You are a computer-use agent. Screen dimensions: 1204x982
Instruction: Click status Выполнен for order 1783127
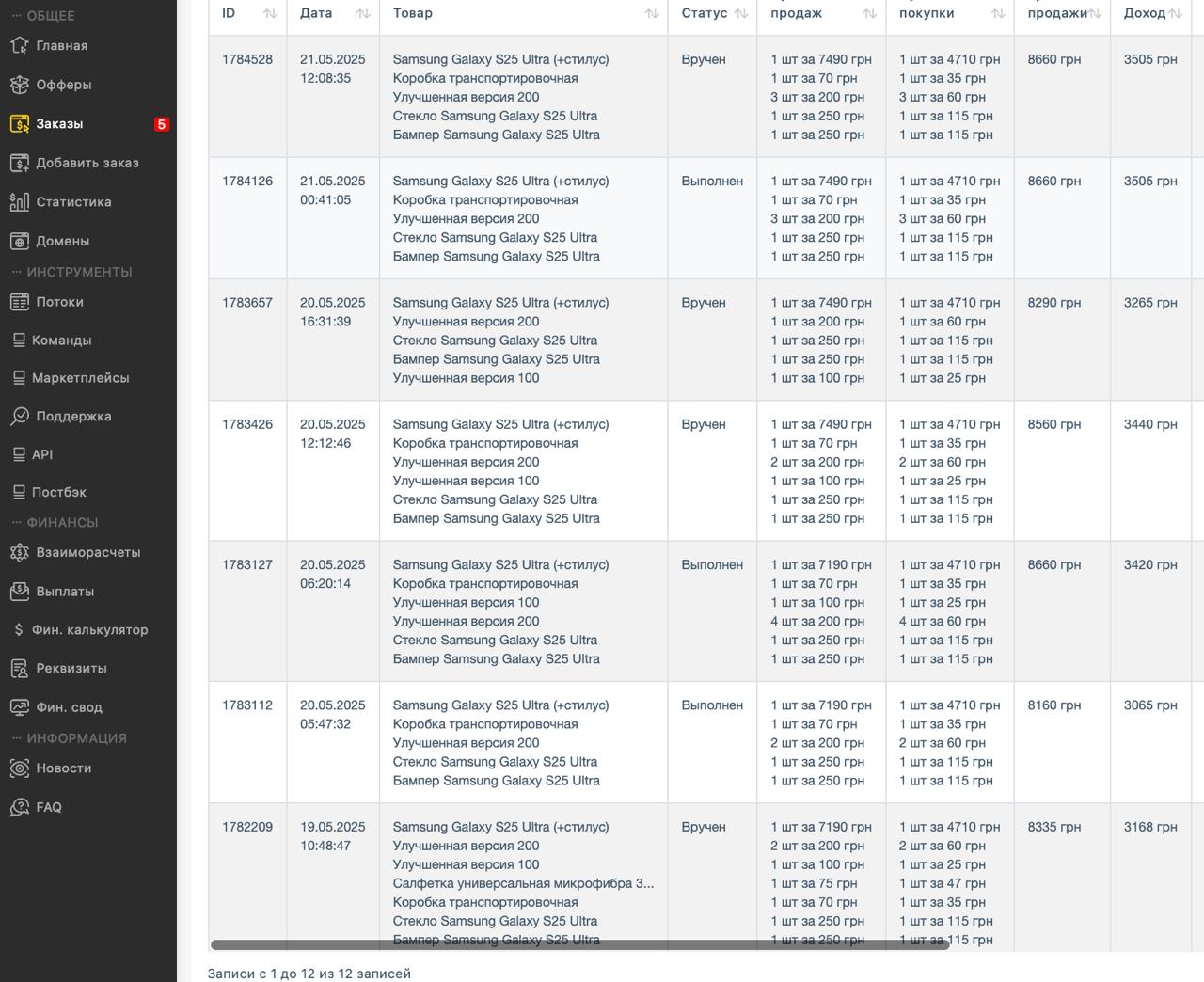(712, 564)
